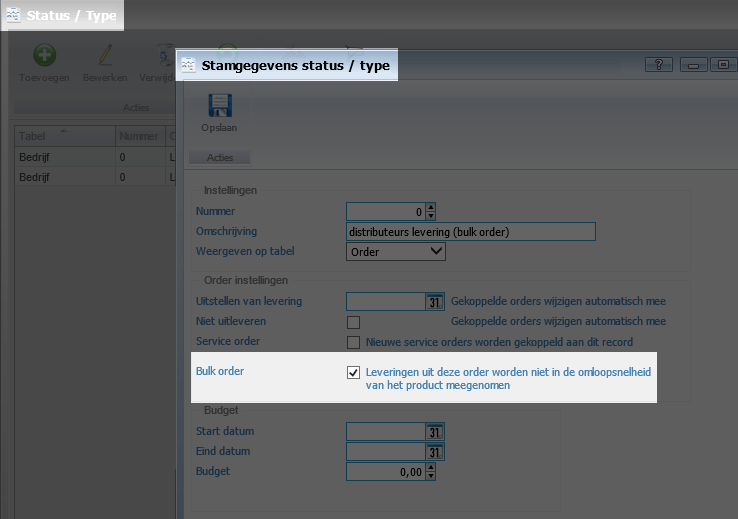Click the Acties tab in the dialog
Image resolution: width=738 pixels, height=519 pixels.
[x=219, y=158]
